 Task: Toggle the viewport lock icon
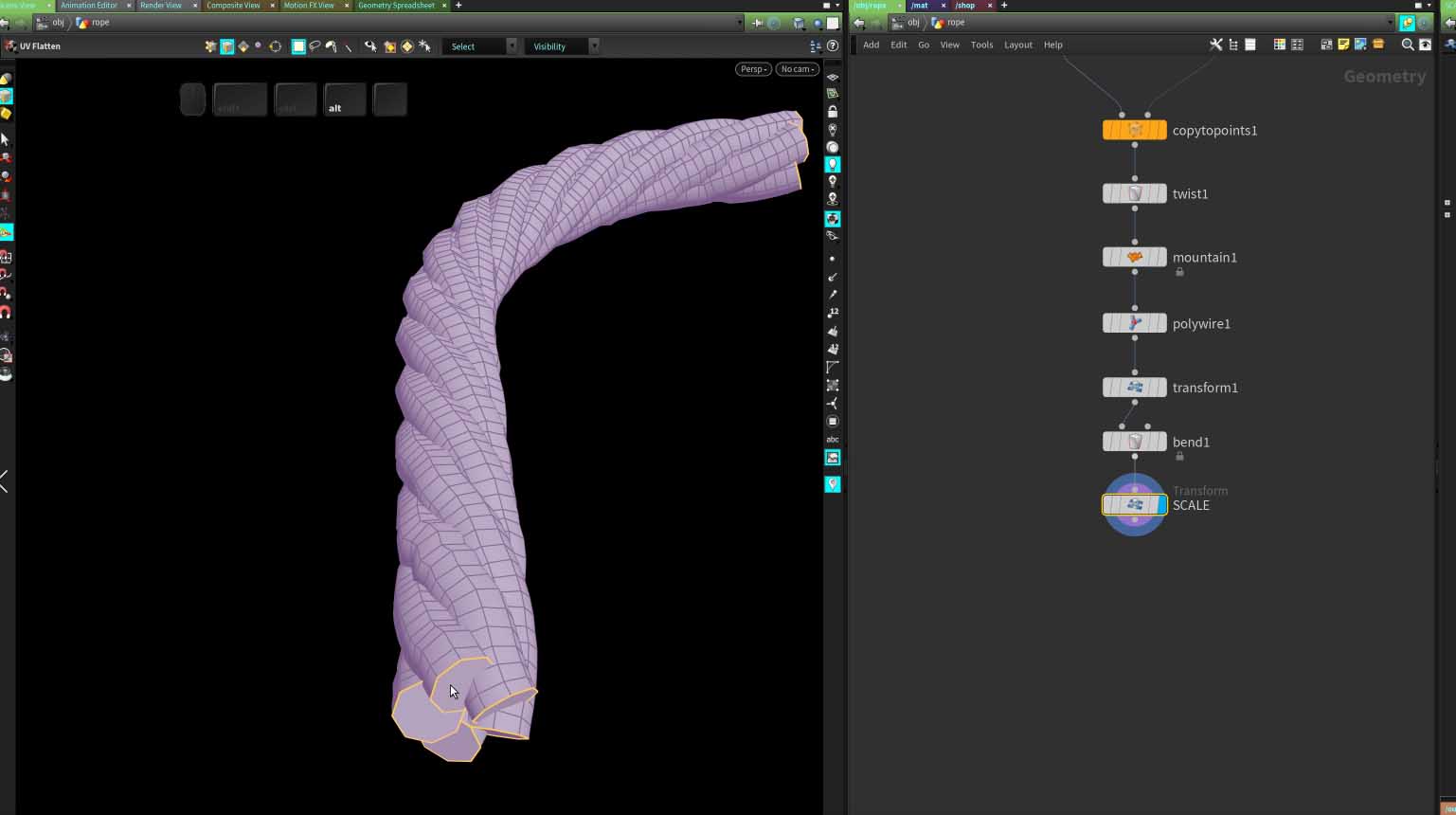pos(833,112)
